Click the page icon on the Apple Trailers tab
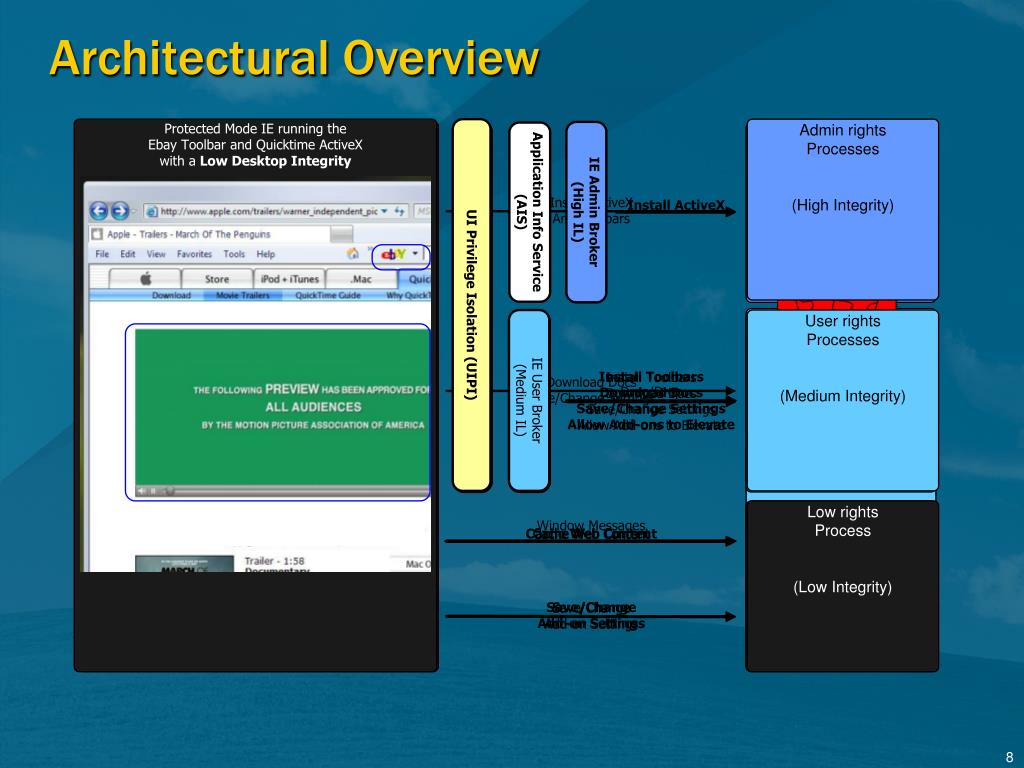 tap(97, 234)
